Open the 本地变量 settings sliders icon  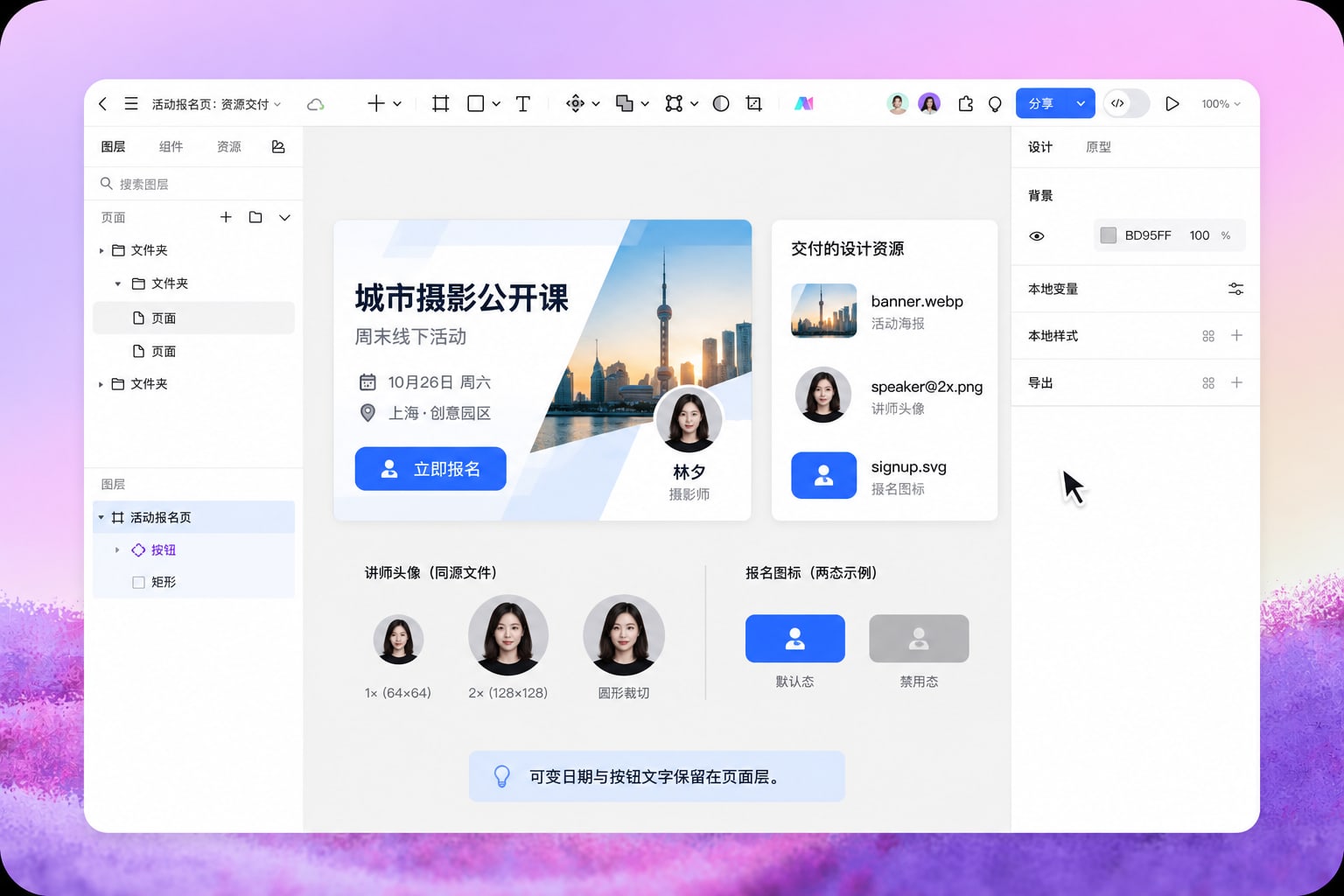point(1235,289)
